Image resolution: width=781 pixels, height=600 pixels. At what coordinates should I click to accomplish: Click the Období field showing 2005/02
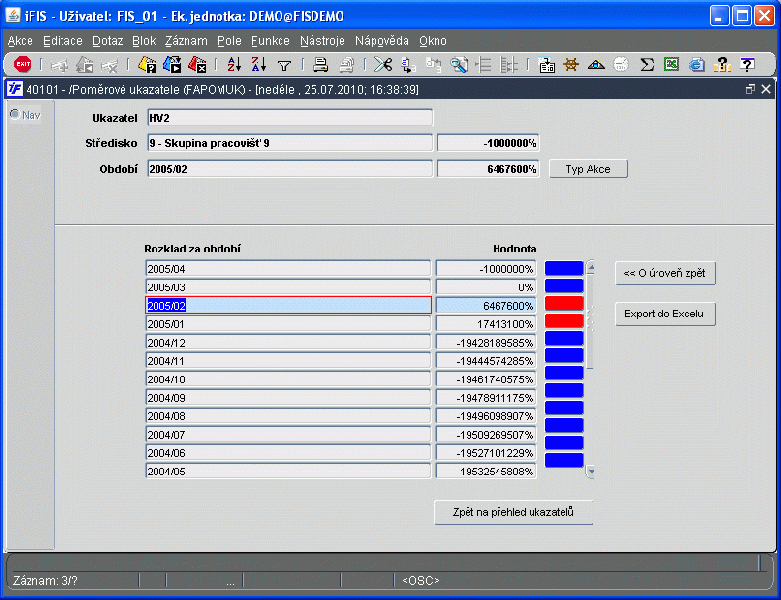pyautogui.click(x=290, y=169)
